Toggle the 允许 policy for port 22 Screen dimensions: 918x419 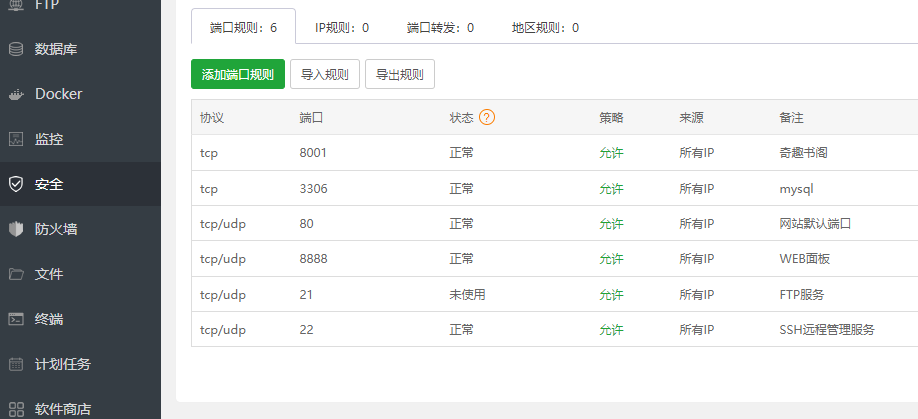point(611,330)
